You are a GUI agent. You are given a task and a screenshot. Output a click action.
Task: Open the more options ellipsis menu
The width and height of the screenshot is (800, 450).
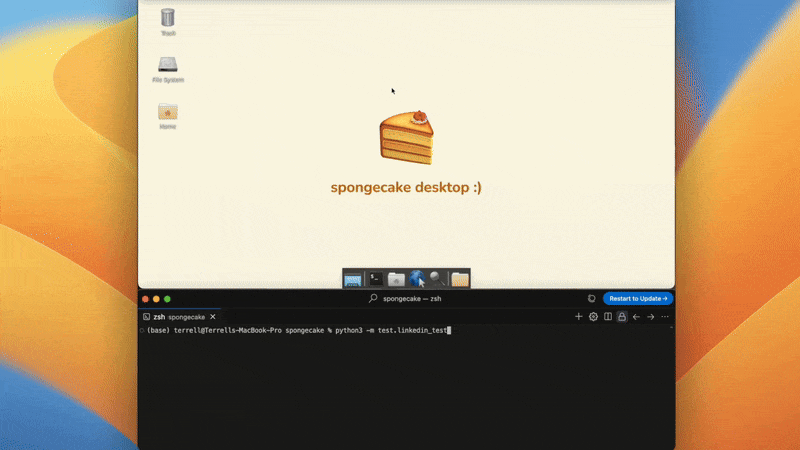click(x=665, y=317)
